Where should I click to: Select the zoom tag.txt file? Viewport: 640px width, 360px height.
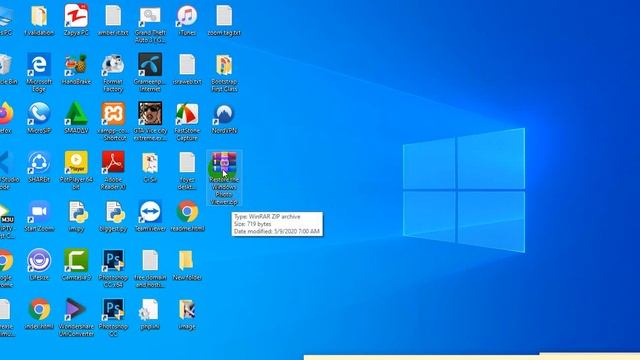click(224, 16)
